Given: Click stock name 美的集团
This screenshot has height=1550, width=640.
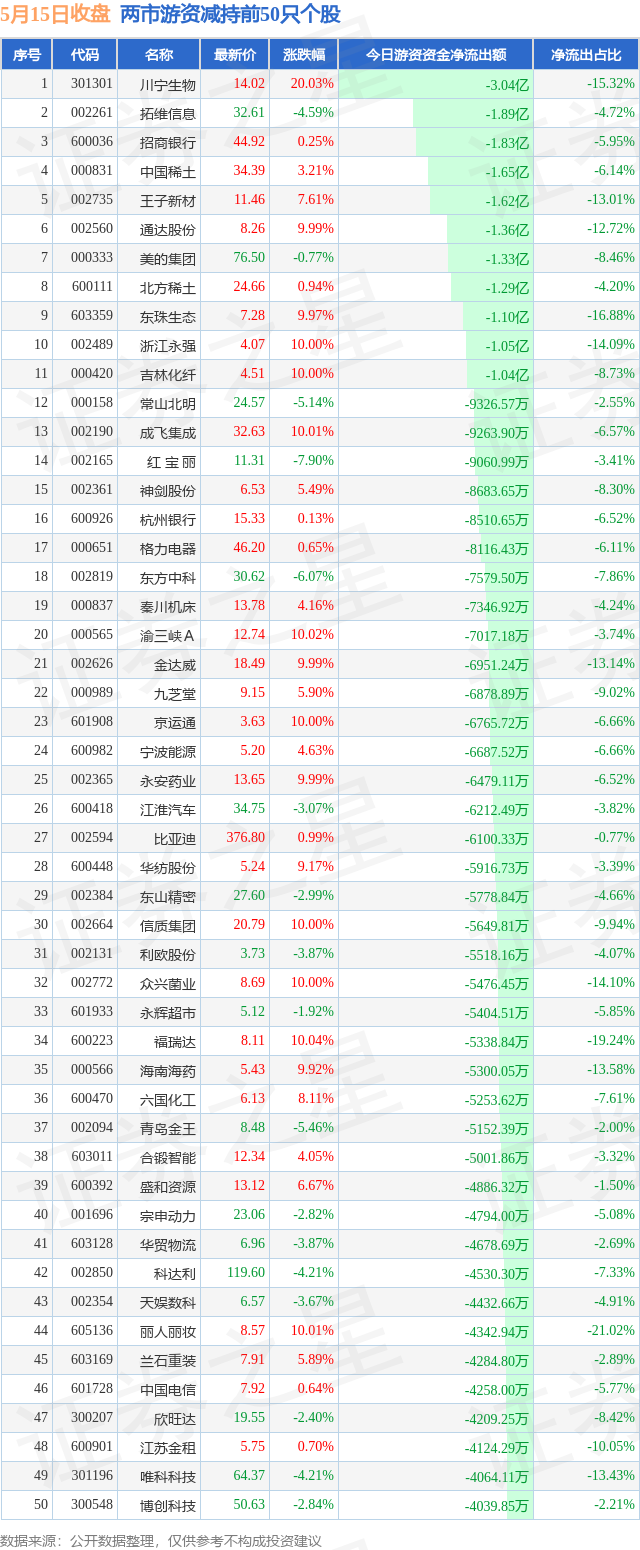Looking at the screenshot, I should point(168,258).
